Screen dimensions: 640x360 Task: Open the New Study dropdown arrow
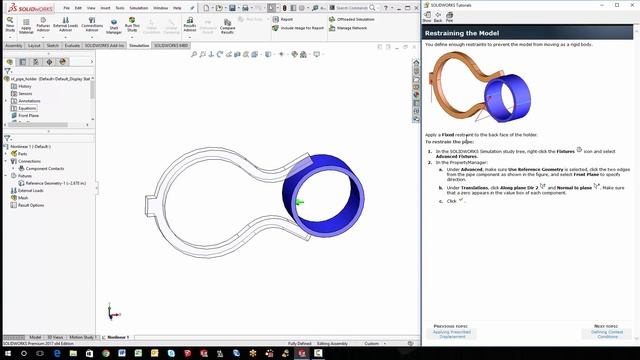[10, 37]
